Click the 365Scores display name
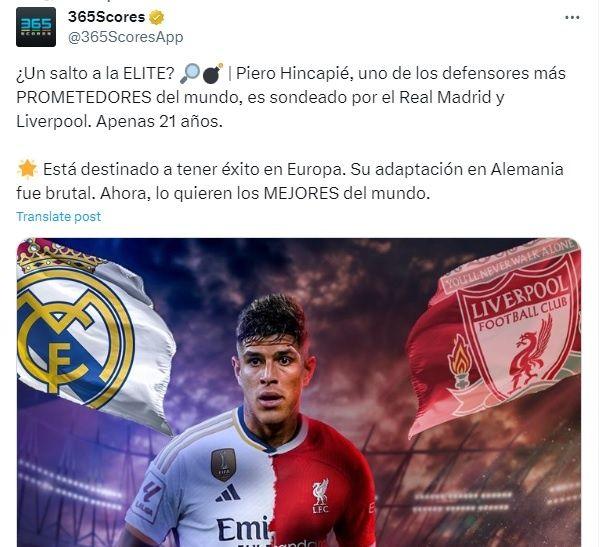This screenshot has width=603, height=547. pyautogui.click(x=106, y=17)
